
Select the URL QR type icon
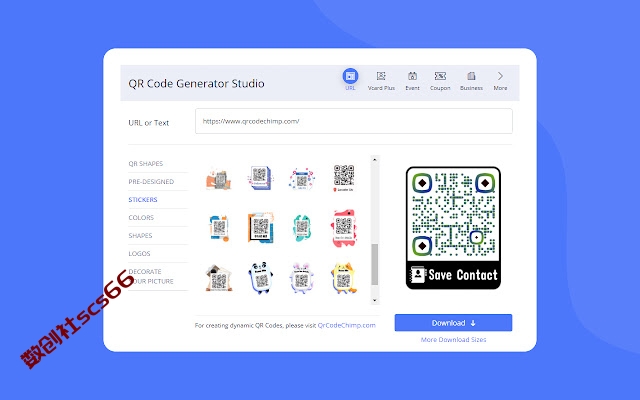click(x=350, y=76)
